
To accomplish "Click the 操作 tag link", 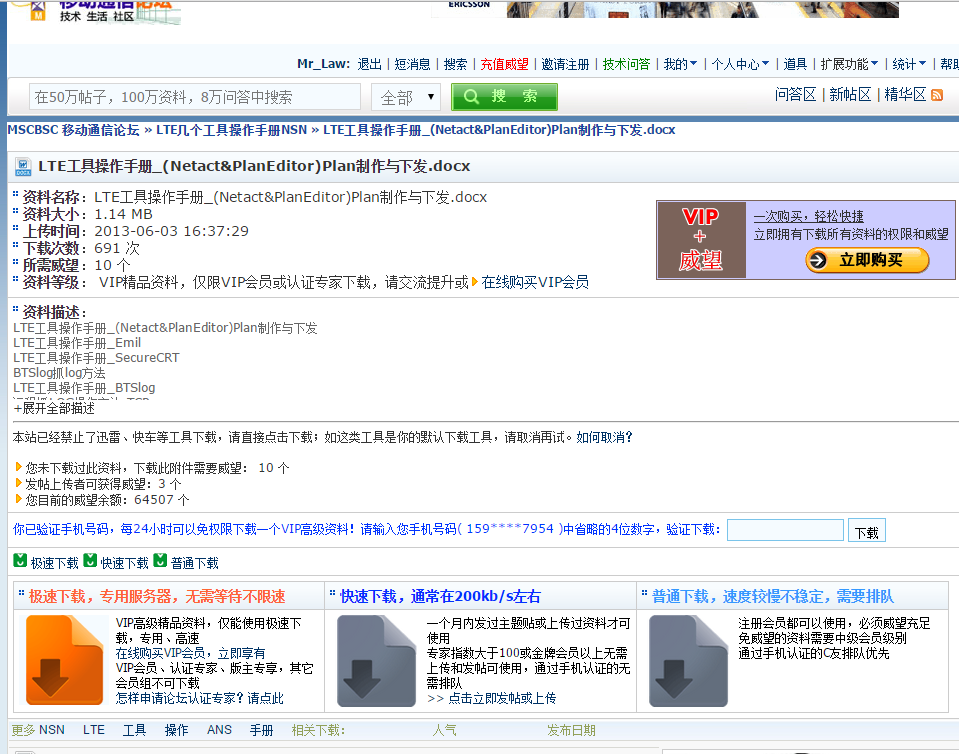I will 176,730.
